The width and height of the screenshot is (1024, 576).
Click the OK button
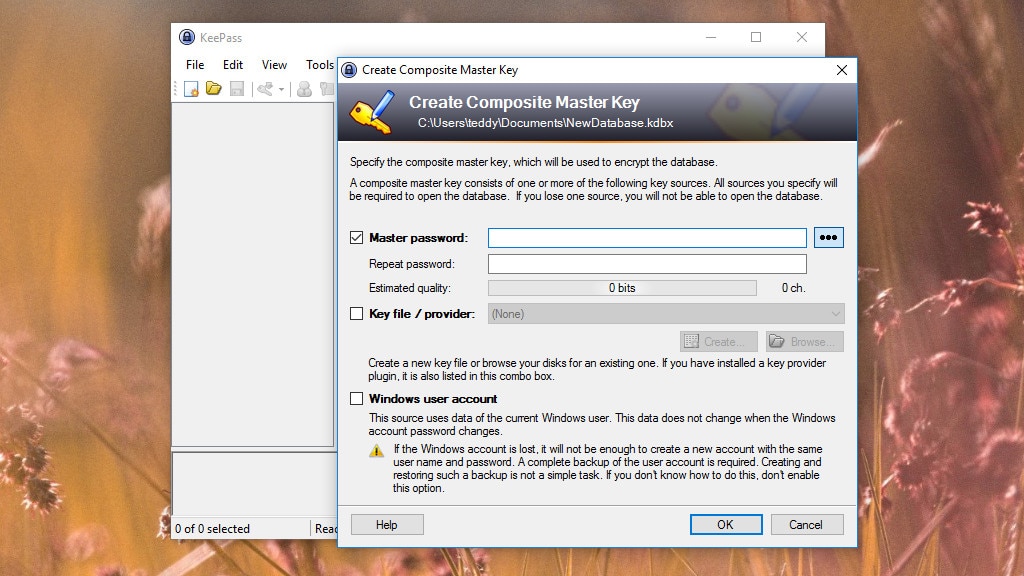[726, 524]
